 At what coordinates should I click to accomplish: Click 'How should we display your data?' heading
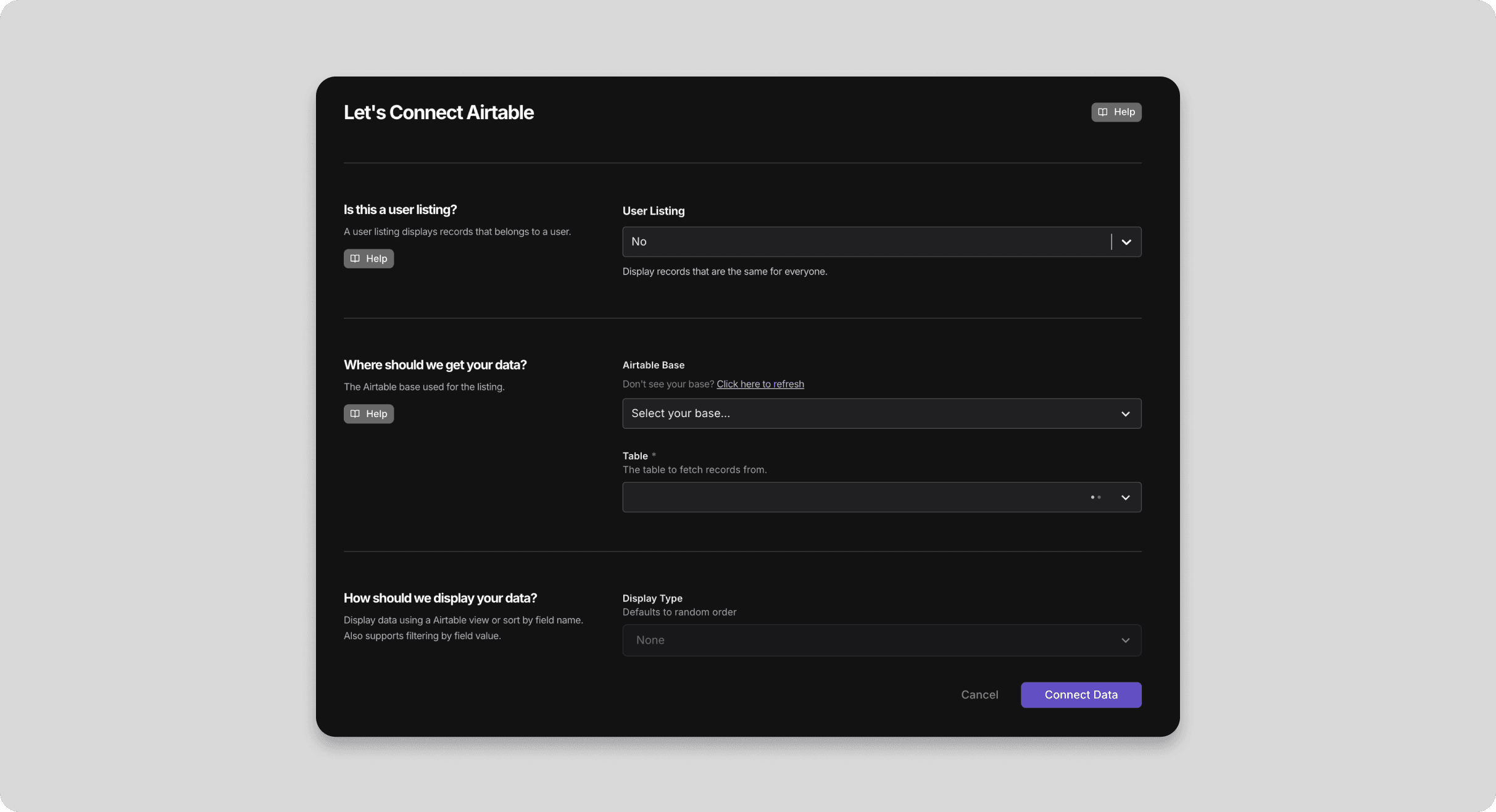tap(440, 599)
